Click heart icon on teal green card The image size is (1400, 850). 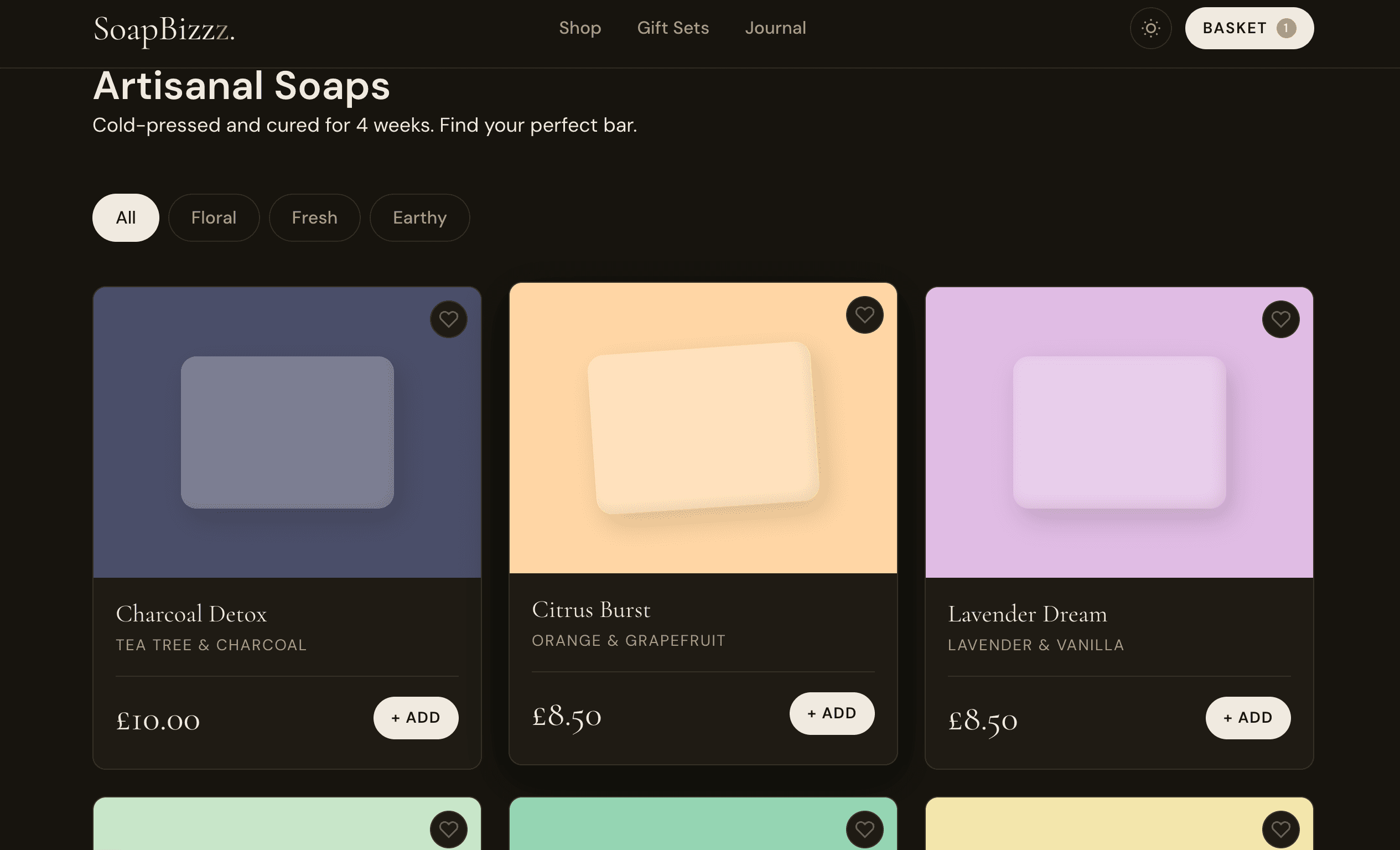pyautogui.click(x=864, y=830)
